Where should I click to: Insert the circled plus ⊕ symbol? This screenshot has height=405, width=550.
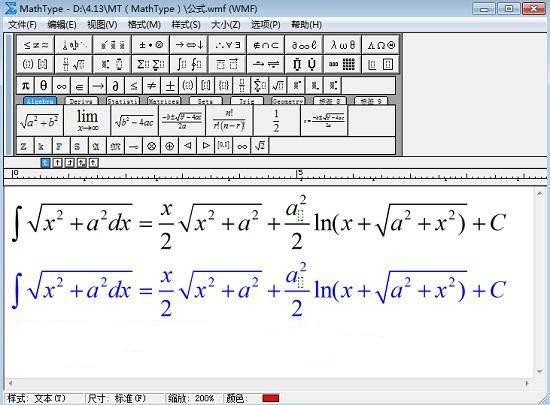point(169,146)
